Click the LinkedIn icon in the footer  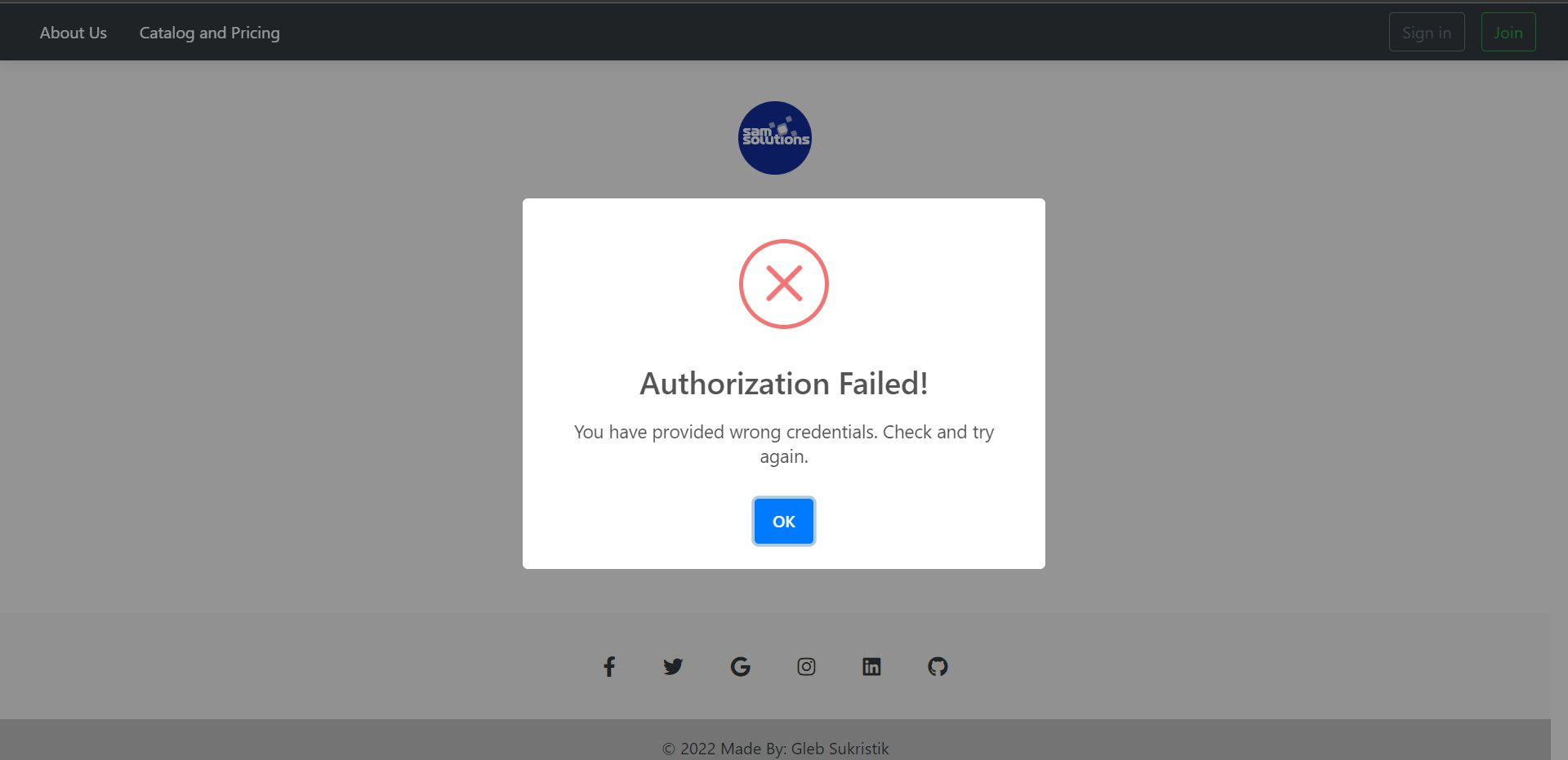(x=871, y=666)
